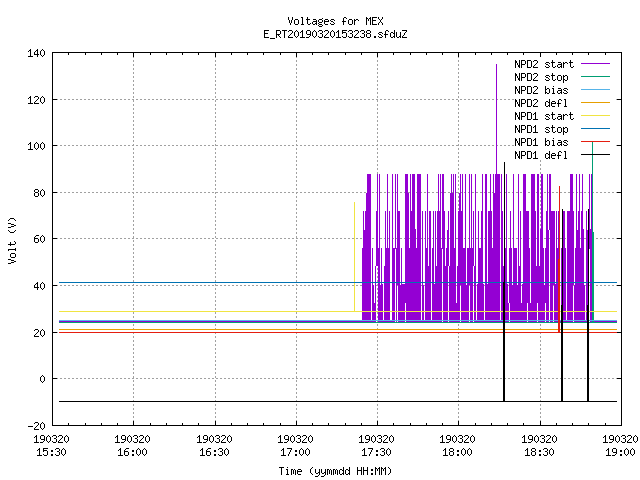
Task: Click the 'NPD1 start' legend label
Action: pos(544,116)
